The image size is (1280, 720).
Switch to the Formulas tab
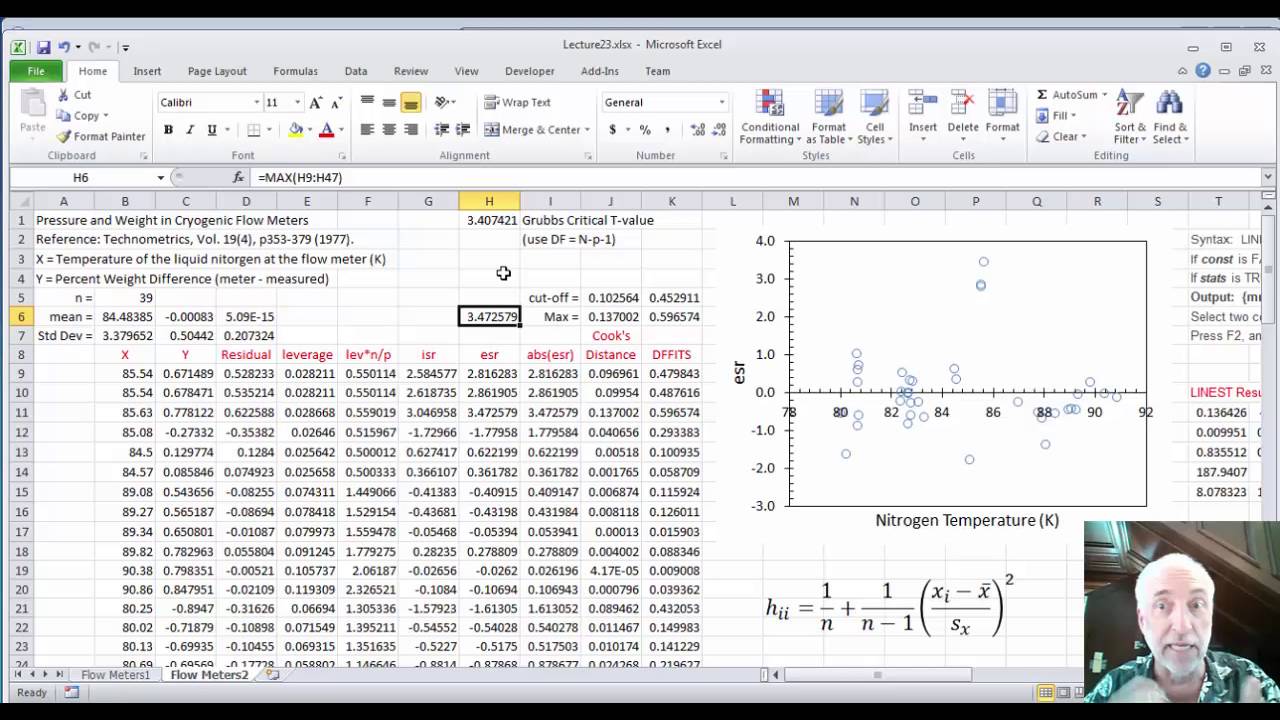point(295,71)
